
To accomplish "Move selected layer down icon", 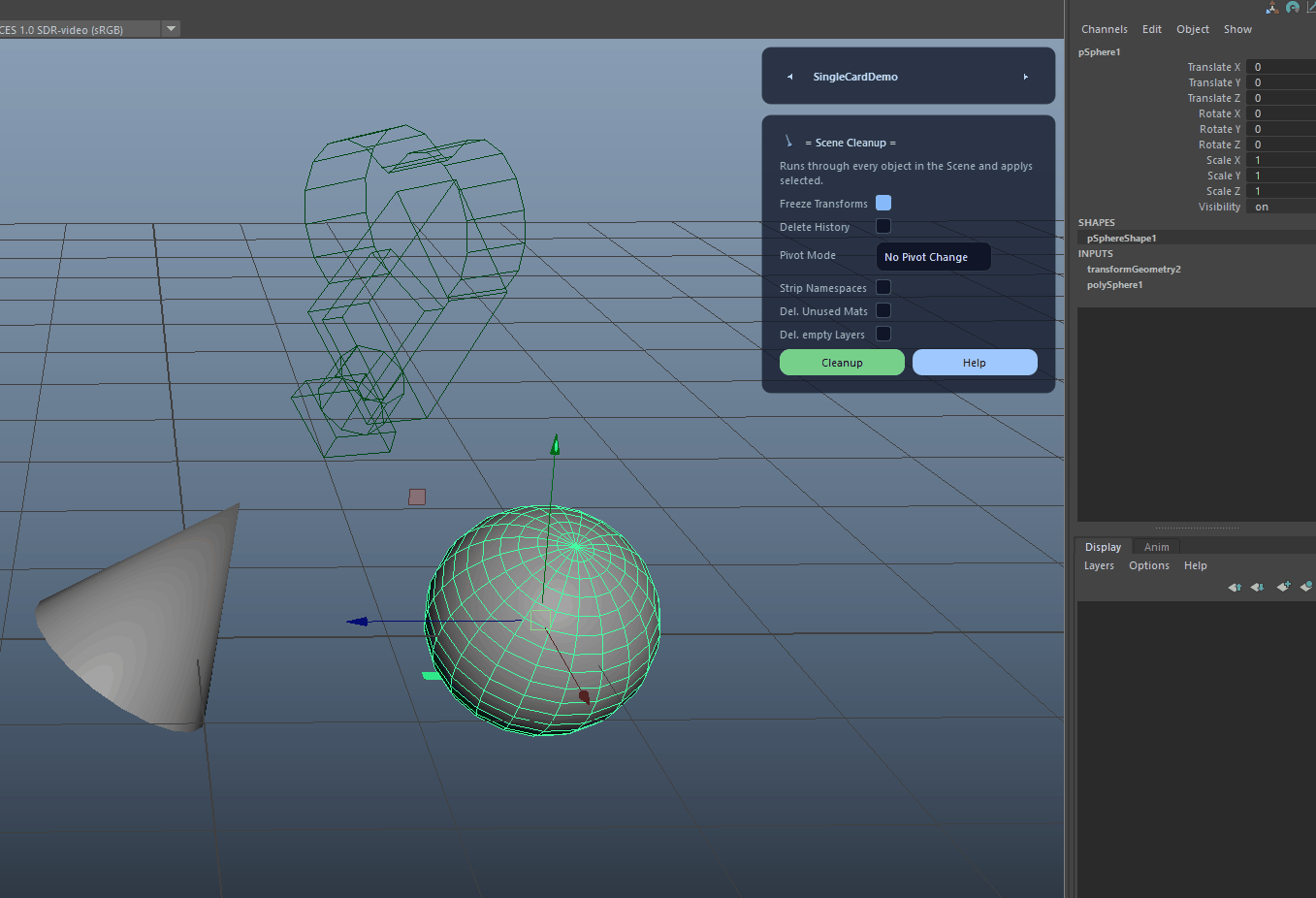I will click(x=1258, y=587).
